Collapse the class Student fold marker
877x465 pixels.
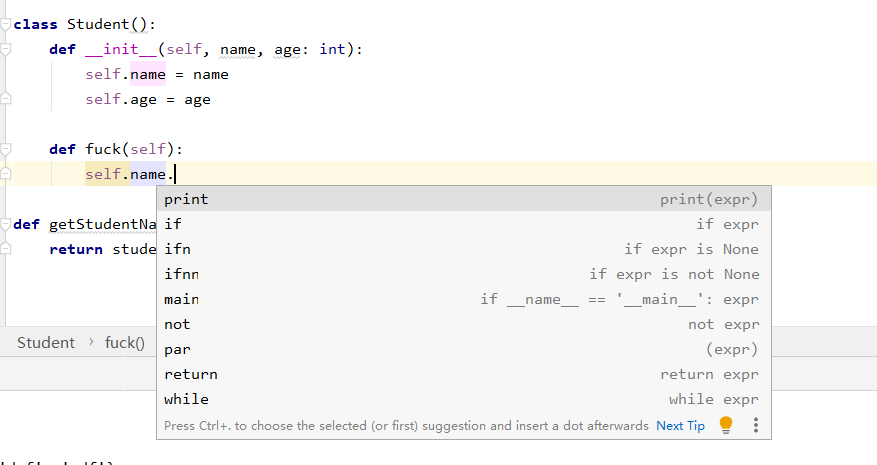[6, 24]
